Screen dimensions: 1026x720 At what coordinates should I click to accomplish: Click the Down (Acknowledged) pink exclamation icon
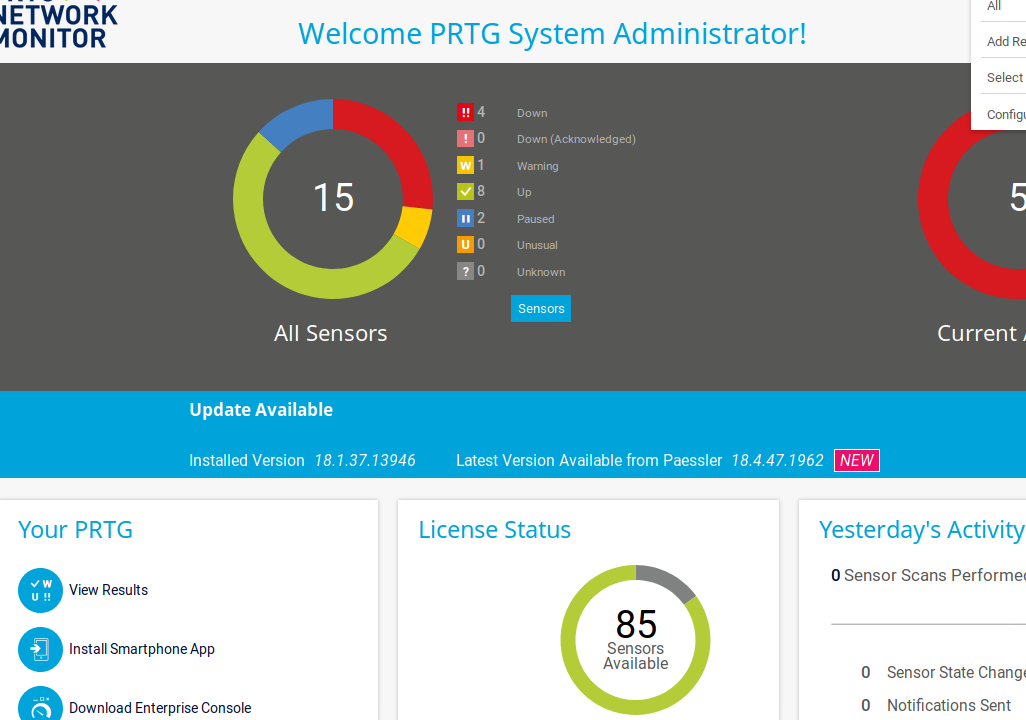coord(465,139)
